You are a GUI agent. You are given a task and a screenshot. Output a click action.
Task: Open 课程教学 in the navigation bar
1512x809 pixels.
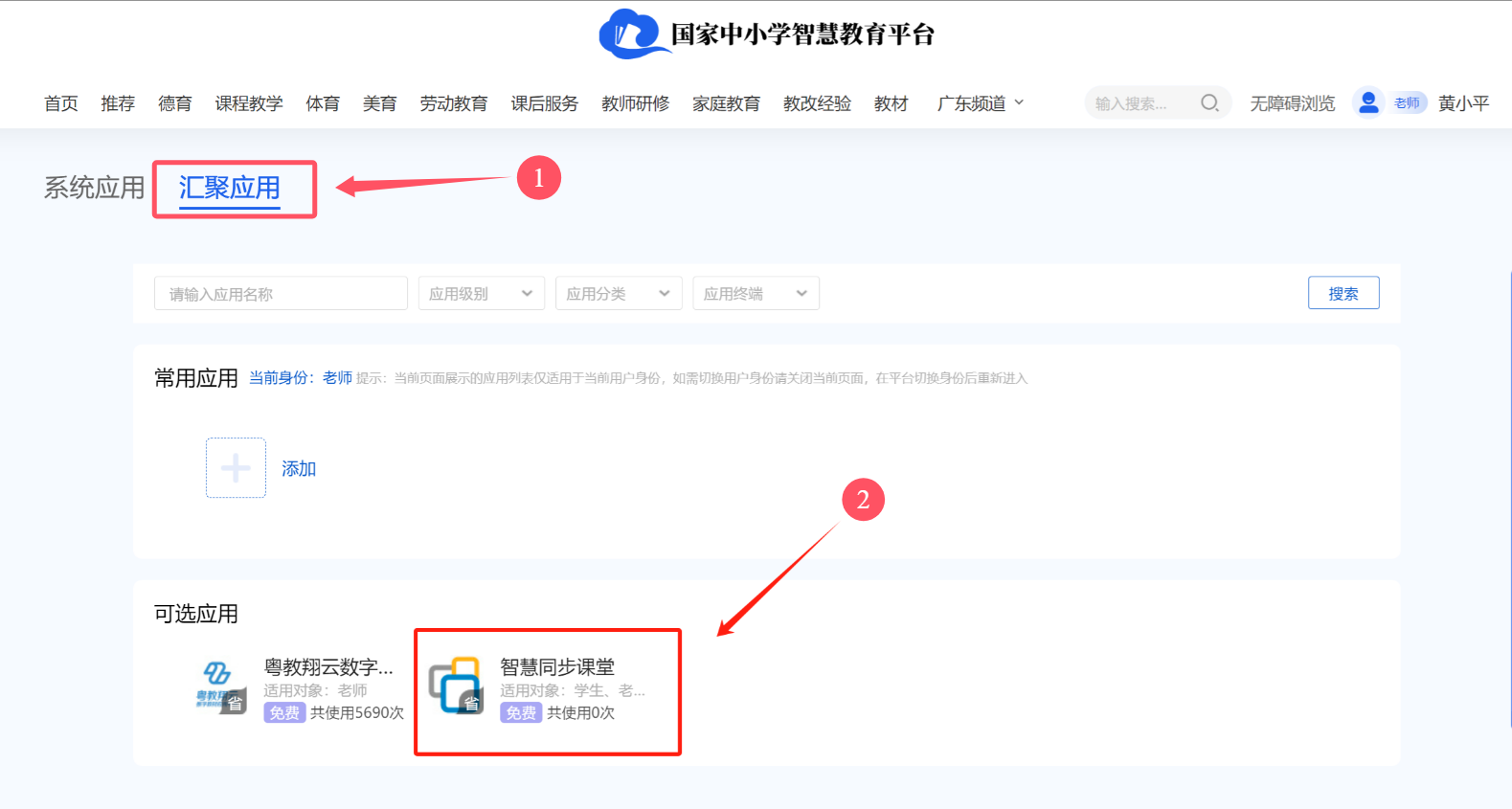point(249,103)
